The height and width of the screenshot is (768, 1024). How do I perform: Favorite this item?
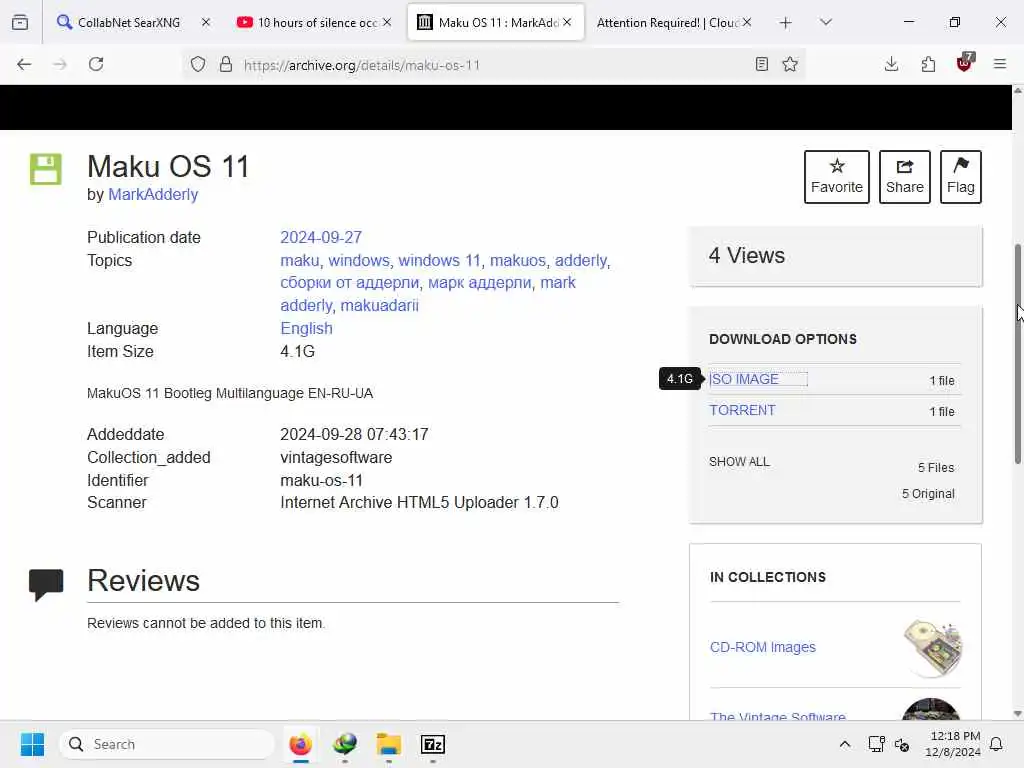point(837,177)
